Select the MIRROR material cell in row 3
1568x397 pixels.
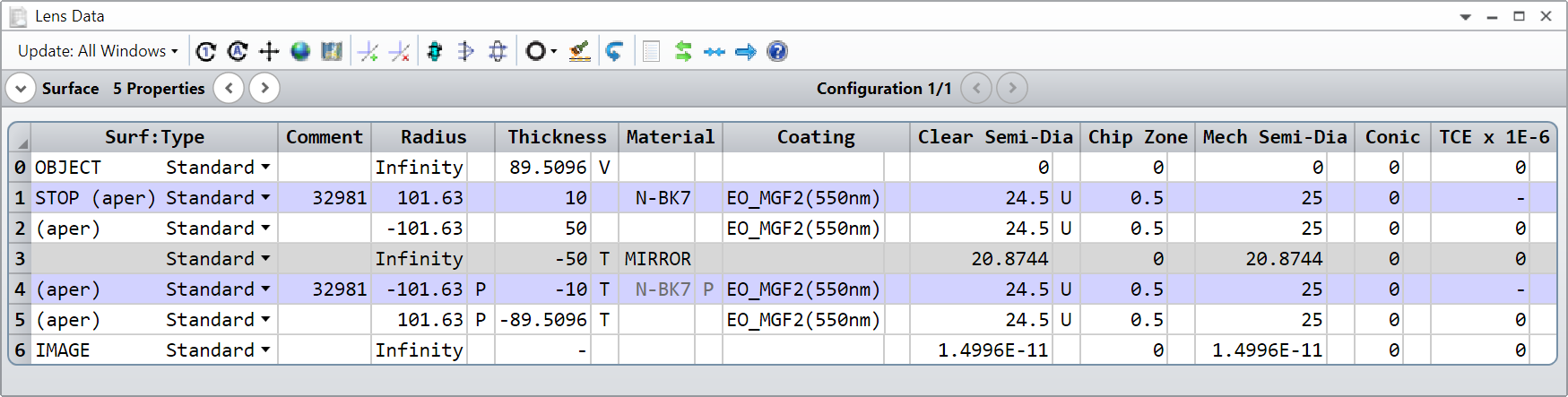point(657,259)
